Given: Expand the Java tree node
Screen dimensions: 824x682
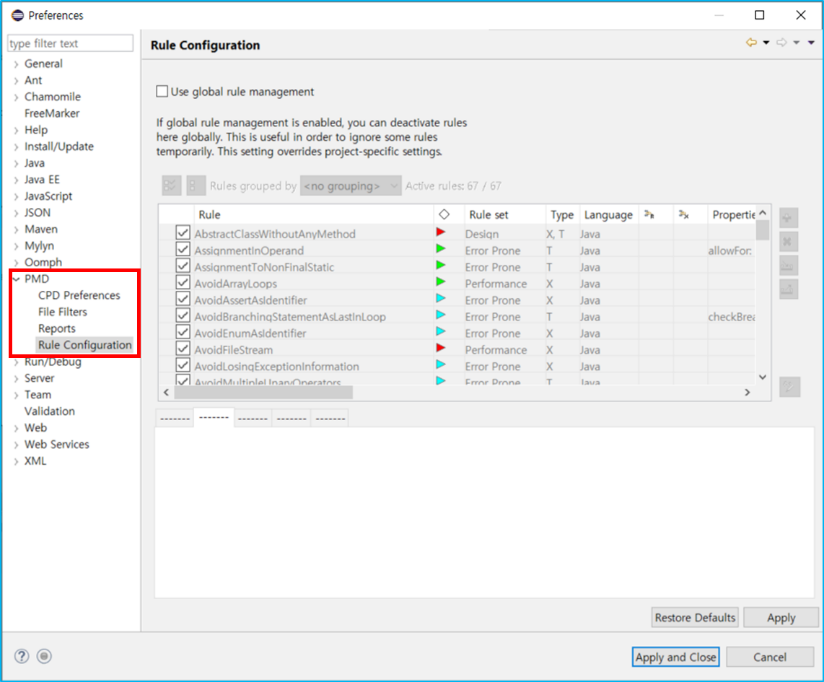Looking at the screenshot, I should [x=16, y=163].
